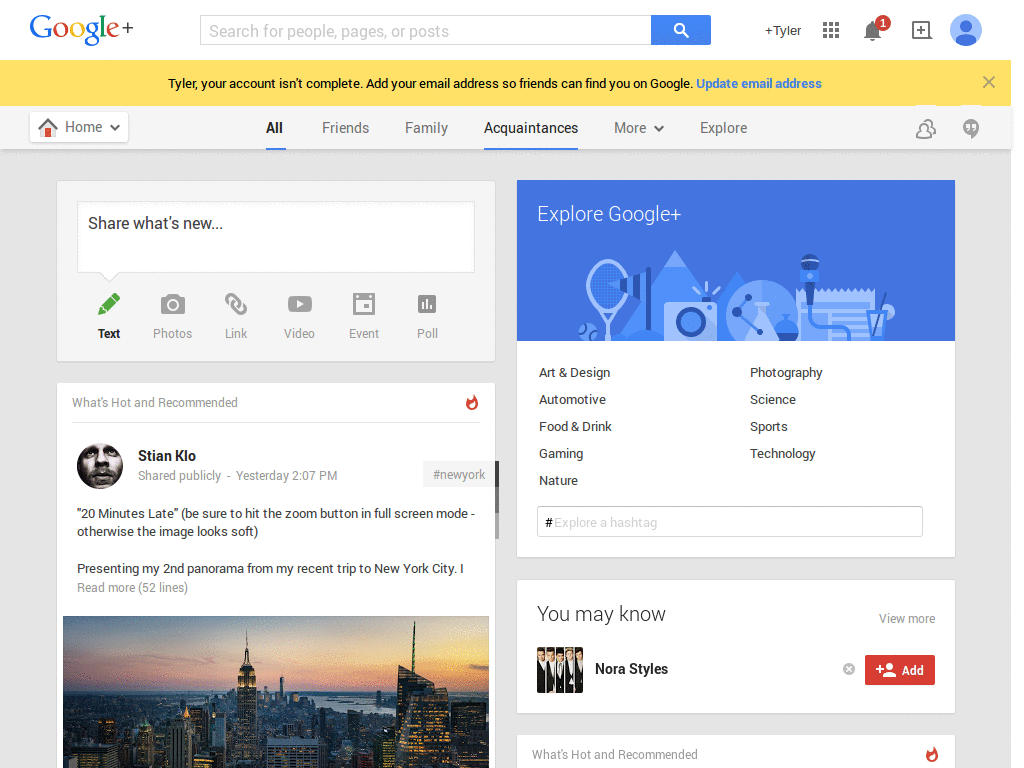Choose the Link attachment icon
The image size is (1024, 768).
(236, 305)
